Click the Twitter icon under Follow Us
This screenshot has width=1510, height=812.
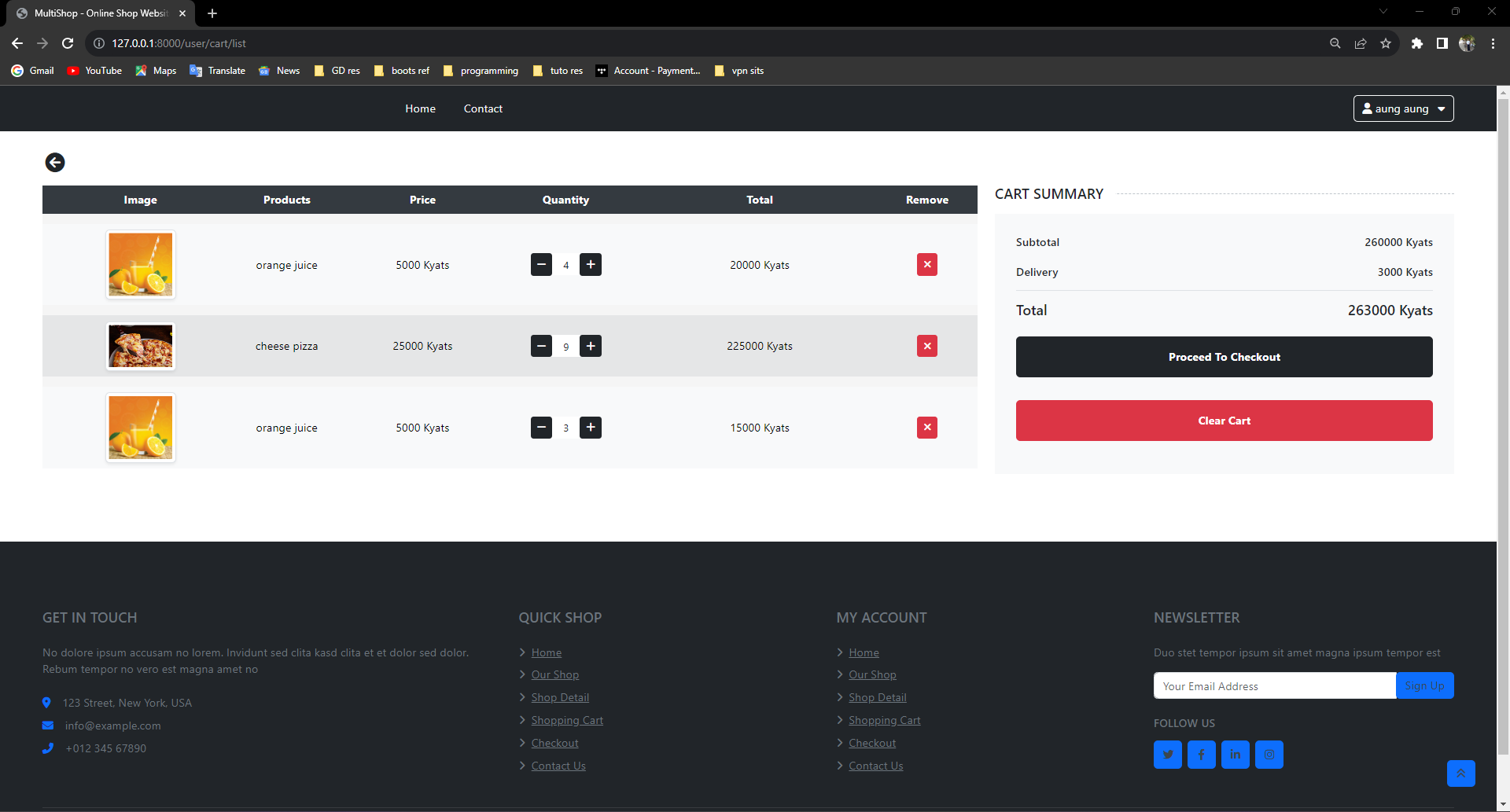tap(1168, 755)
